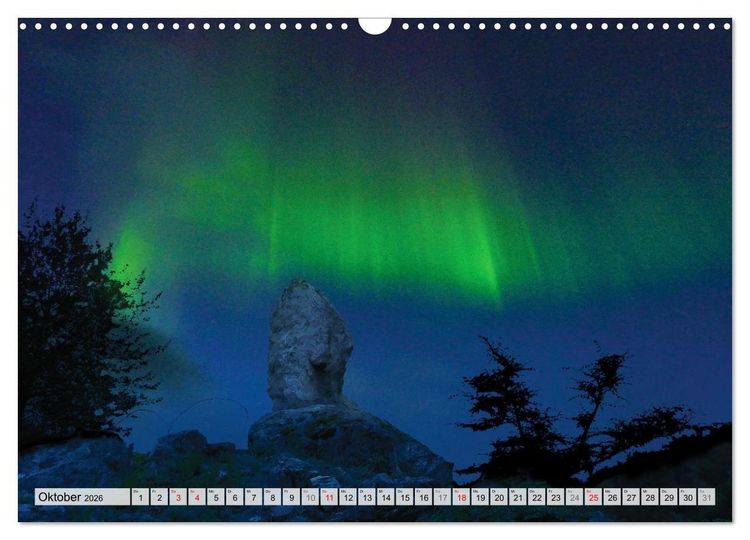This screenshot has height=540, width=750.
Task: Select day 20 in the calendar strip
Action: 499,496
